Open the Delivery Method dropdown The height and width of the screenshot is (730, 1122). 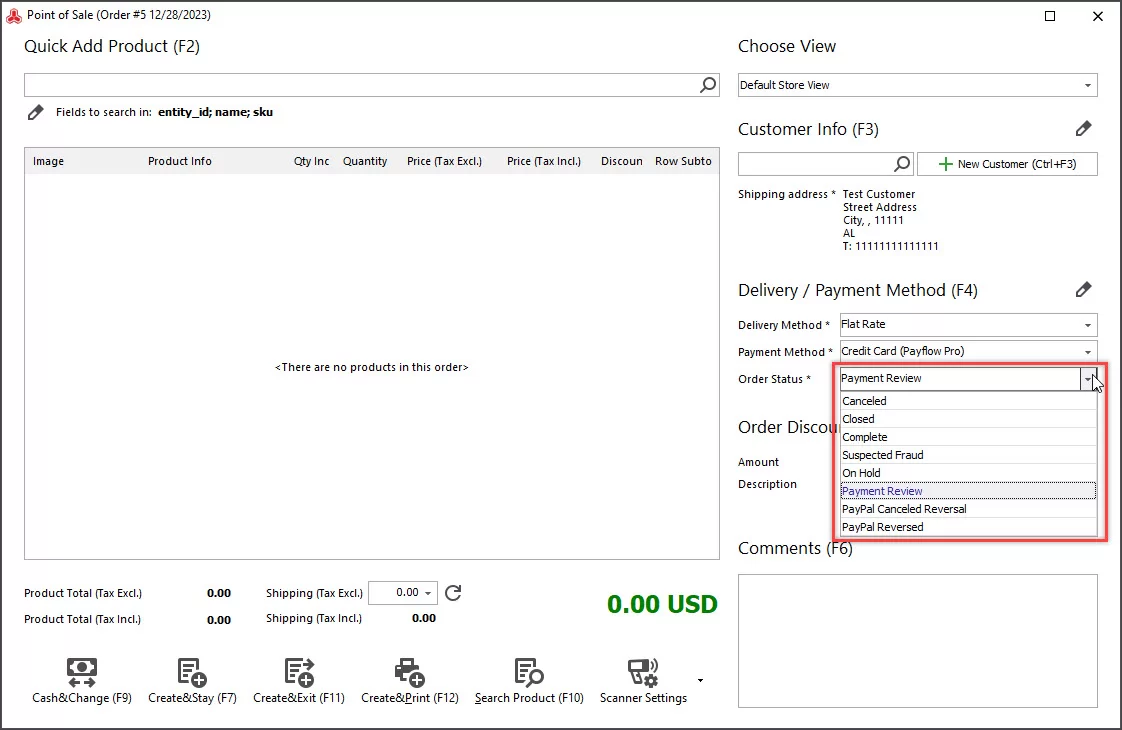click(968, 324)
